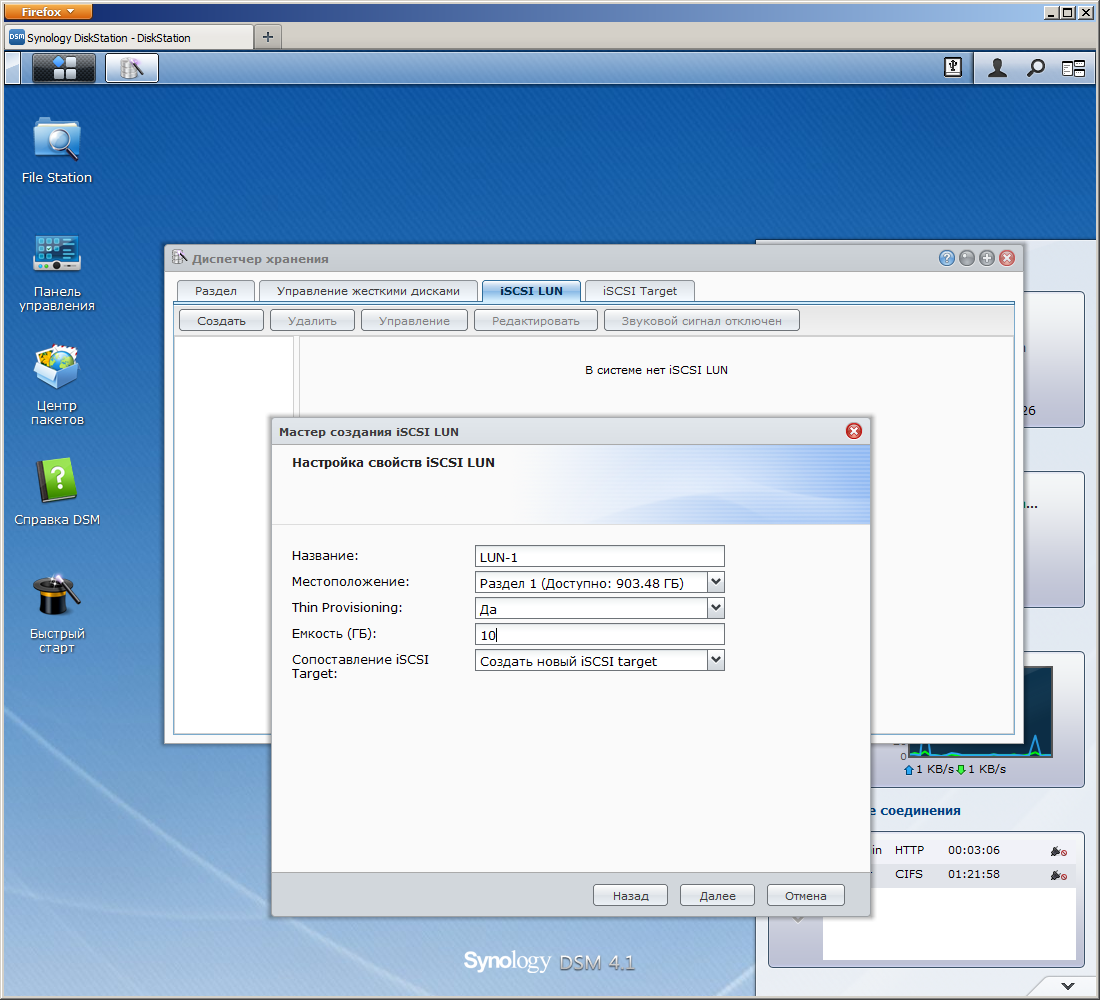Image resolution: width=1100 pixels, height=1000 pixels.
Task: Maximize the Storage Manager window
Action: point(987,258)
